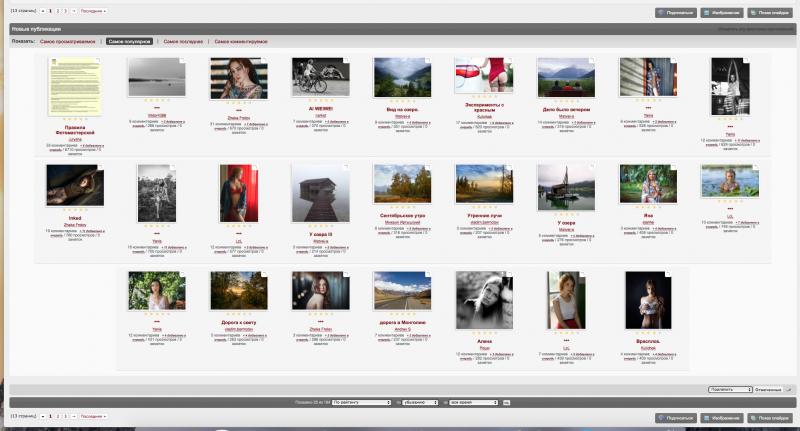Tick the checkbox on 'У озера II' thumbnail

tap(346, 167)
